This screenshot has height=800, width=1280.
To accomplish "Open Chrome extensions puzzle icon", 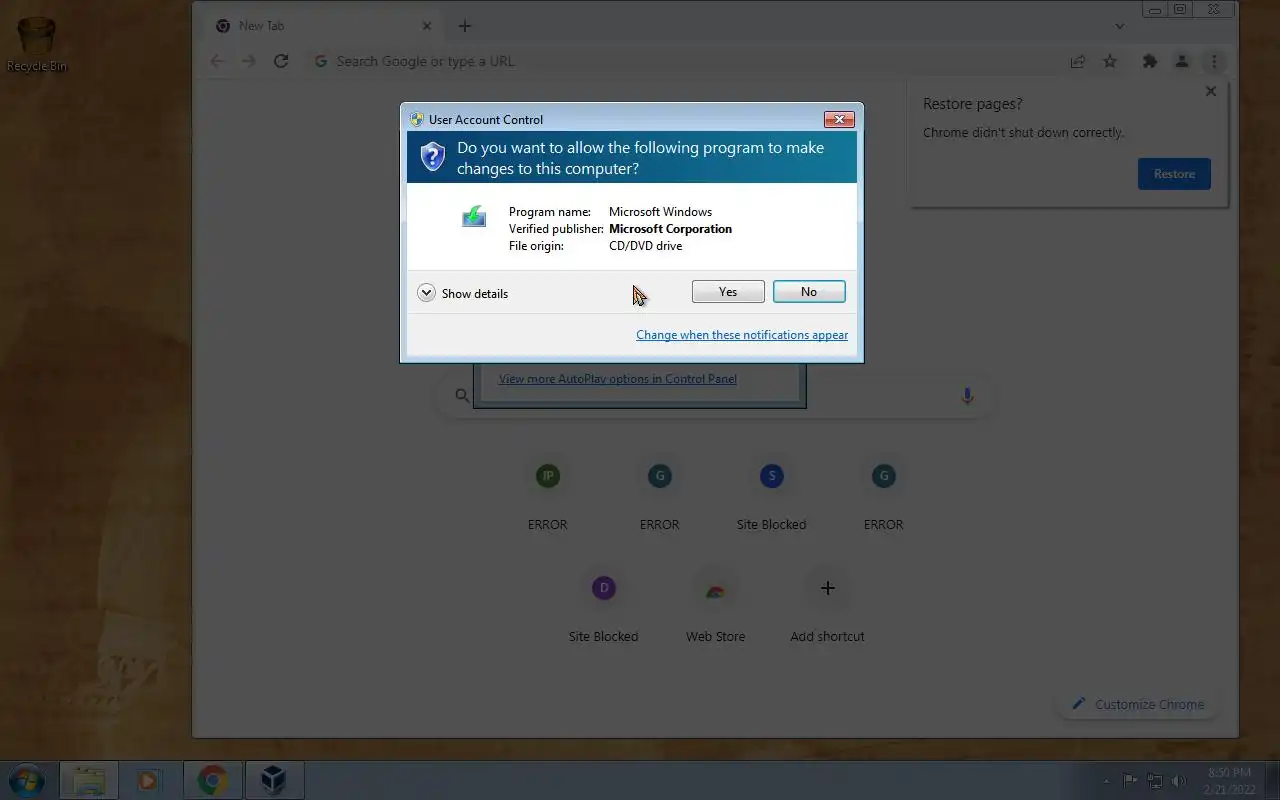I will 1150,61.
